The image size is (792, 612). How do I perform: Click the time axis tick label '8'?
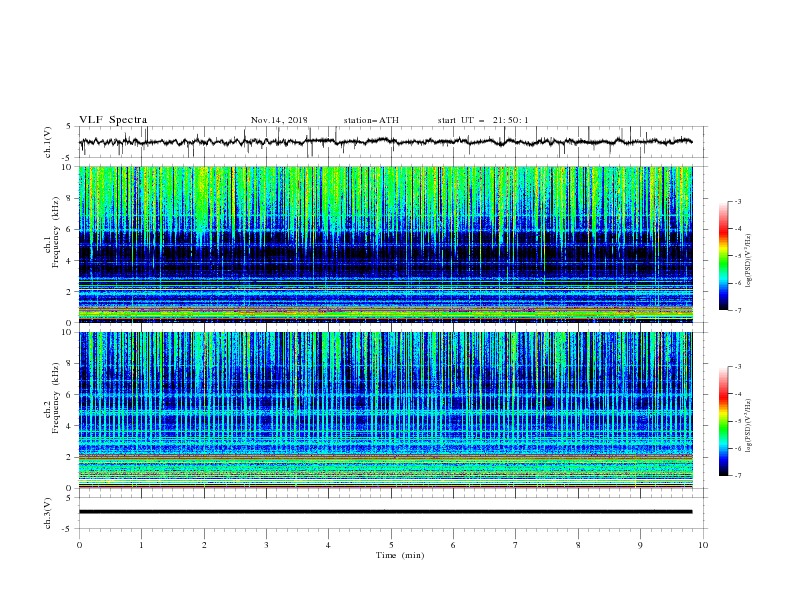[578, 545]
